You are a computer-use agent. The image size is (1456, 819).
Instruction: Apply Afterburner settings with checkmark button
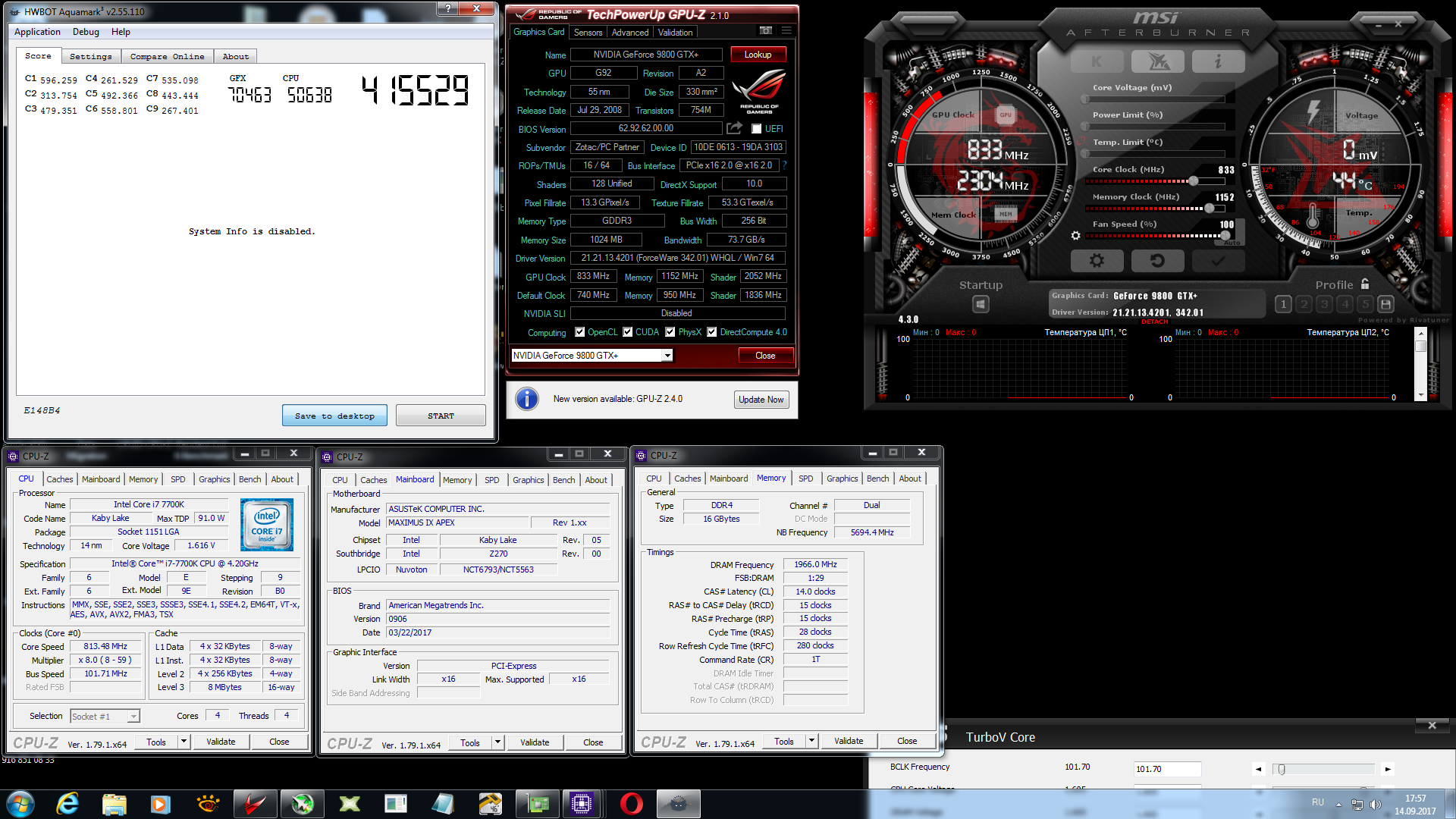pyautogui.click(x=1219, y=261)
